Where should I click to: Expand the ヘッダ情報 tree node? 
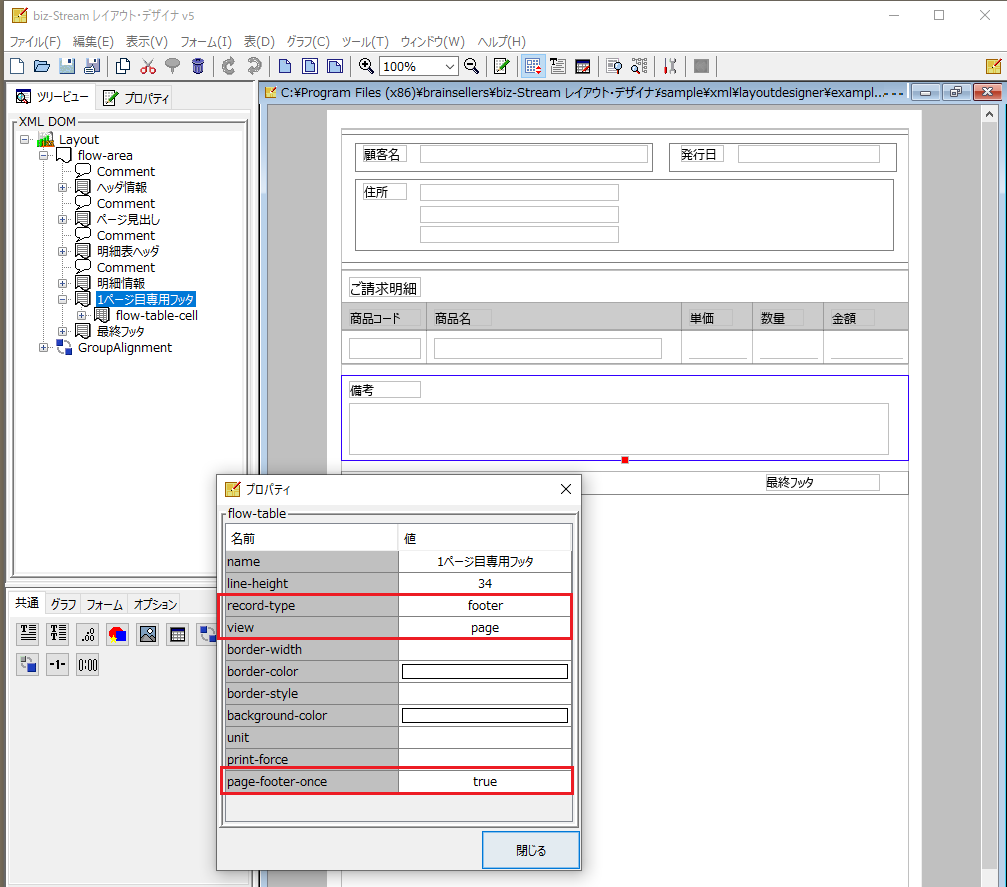tap(62, 188)
